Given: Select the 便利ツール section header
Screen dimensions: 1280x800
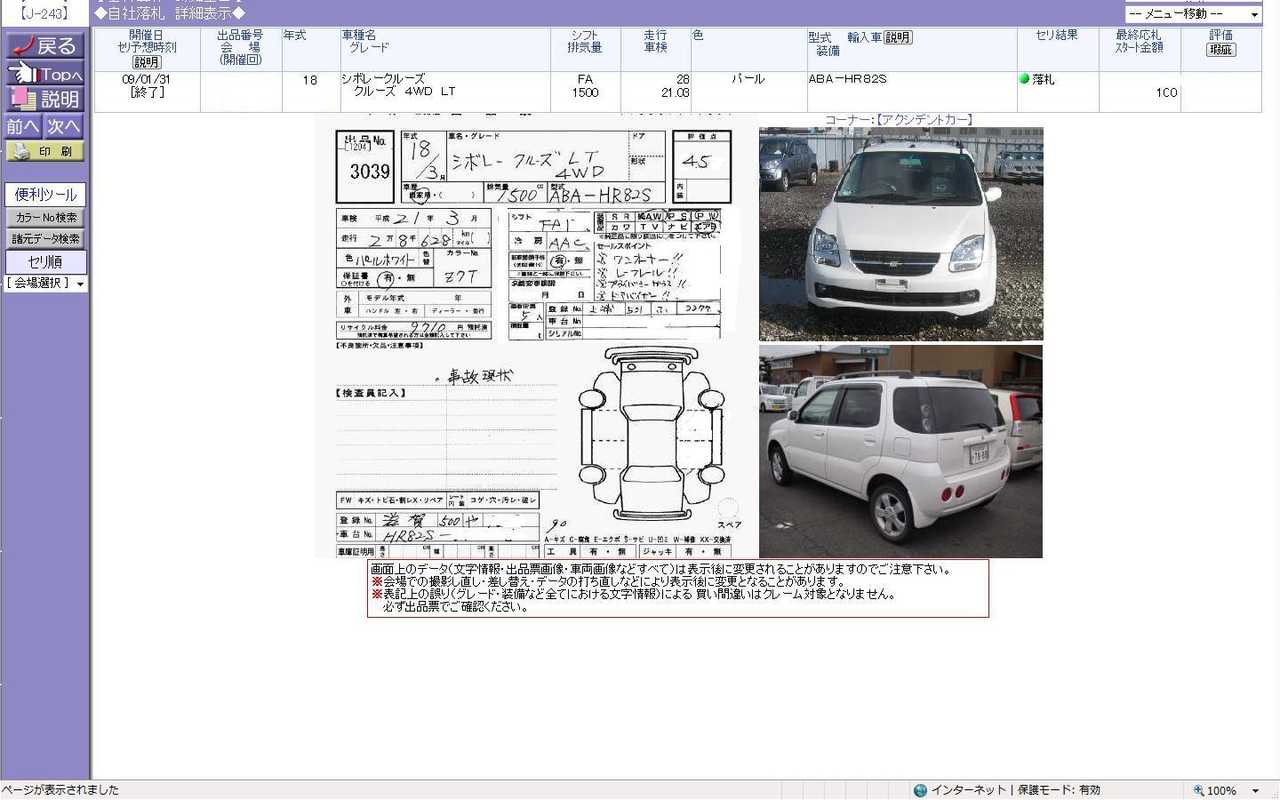Looking at the screenshot, I should (45, 195).
